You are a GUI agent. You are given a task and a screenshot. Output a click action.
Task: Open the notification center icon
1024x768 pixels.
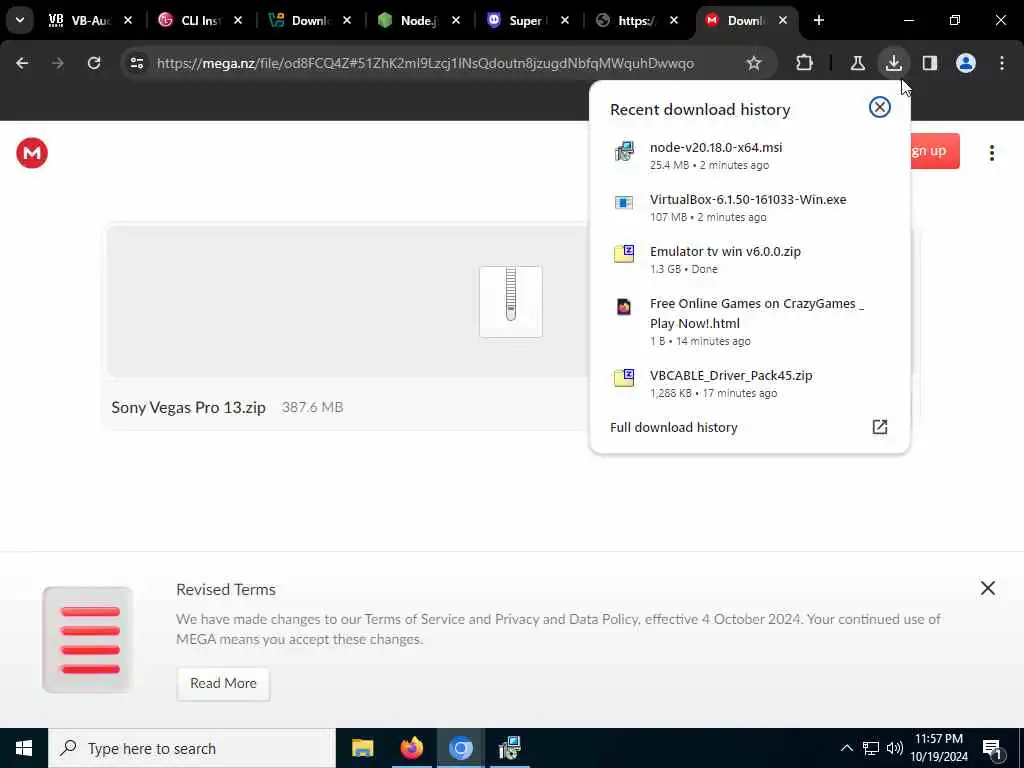pyautogui.click(x=992, y=748)
